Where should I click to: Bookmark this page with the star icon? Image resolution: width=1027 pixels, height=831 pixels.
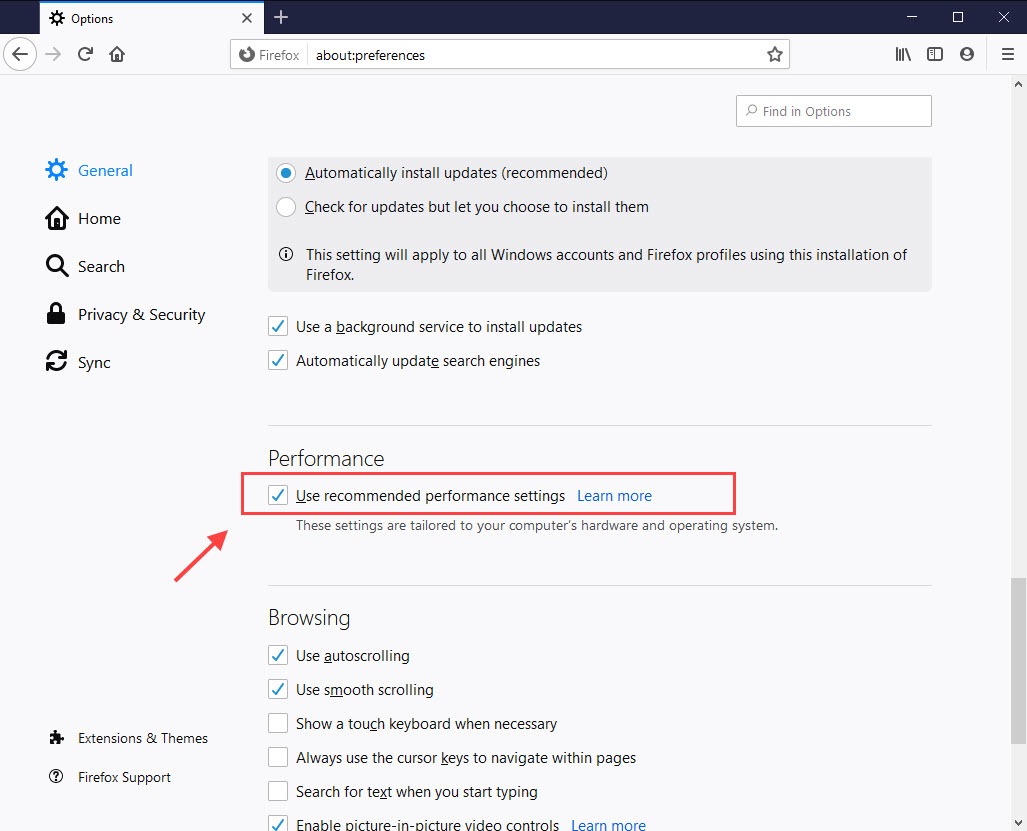pos(774,54)
